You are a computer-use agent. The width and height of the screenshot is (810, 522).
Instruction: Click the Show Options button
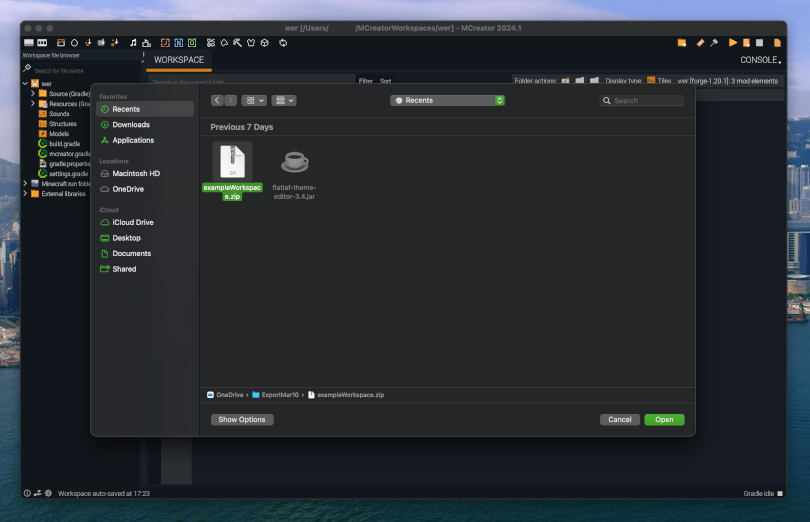(242, 420)
